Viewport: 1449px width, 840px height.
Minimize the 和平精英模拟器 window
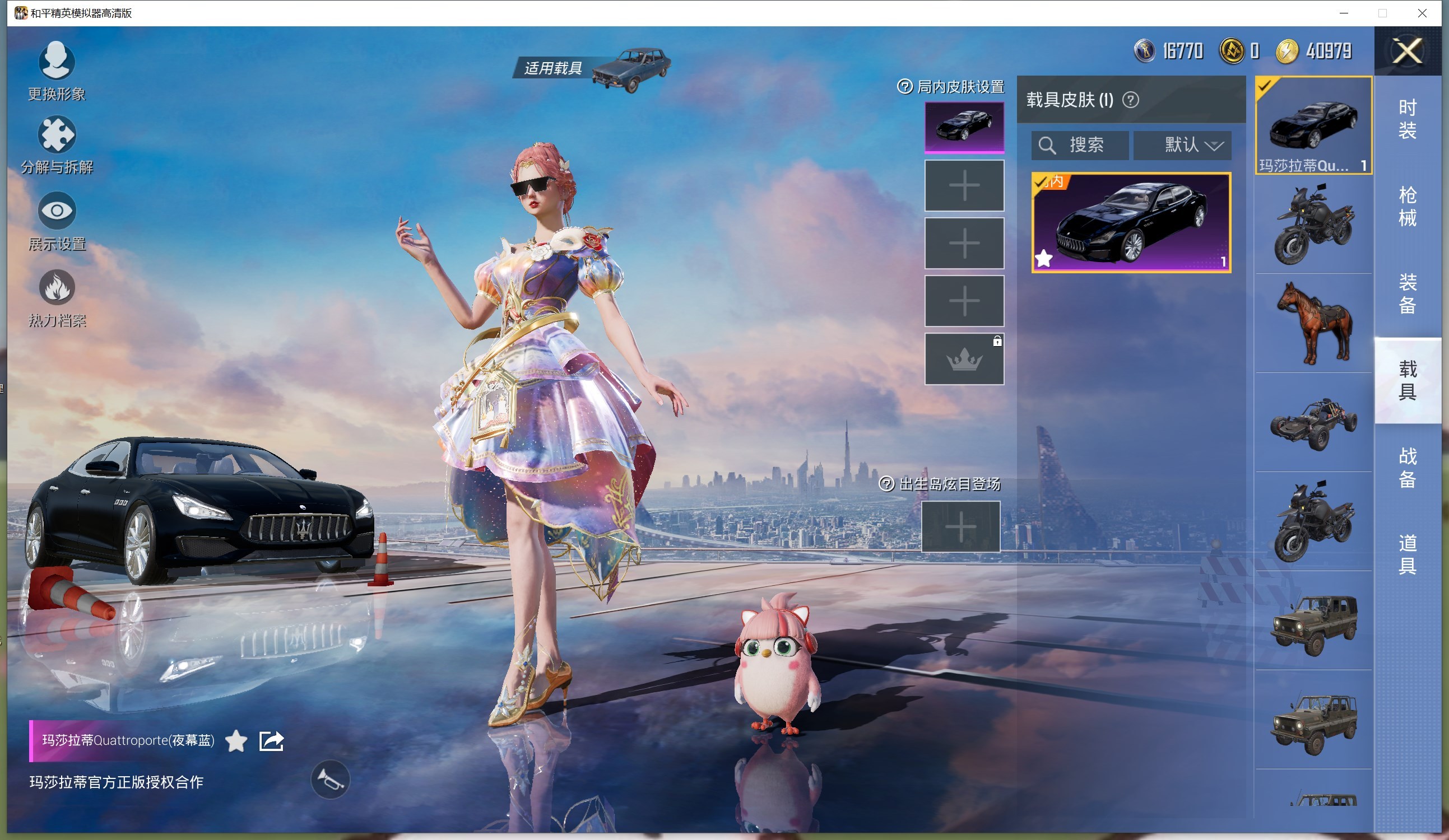point(1344,13)
